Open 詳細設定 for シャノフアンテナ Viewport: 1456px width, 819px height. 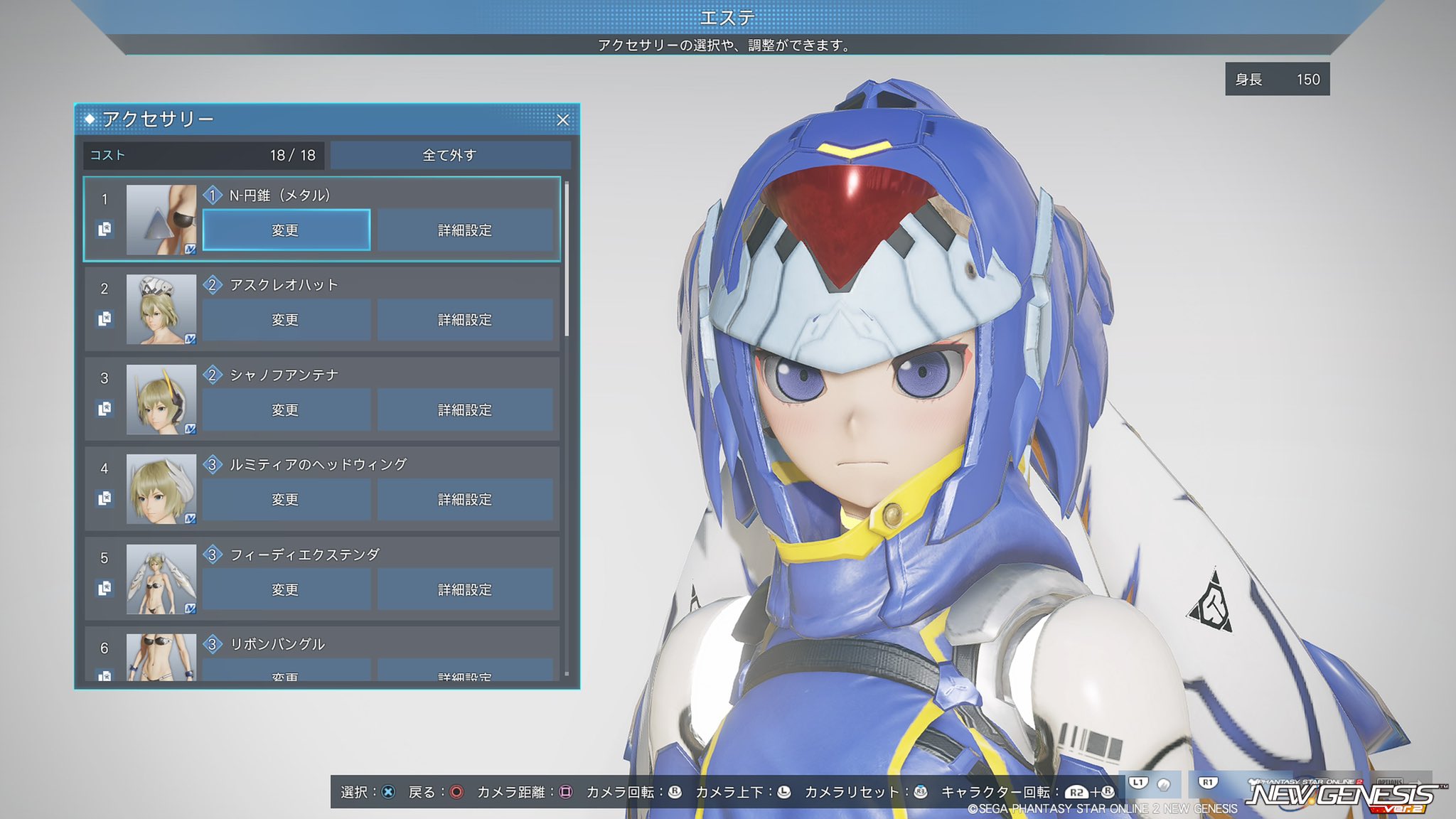coord(465,409)
